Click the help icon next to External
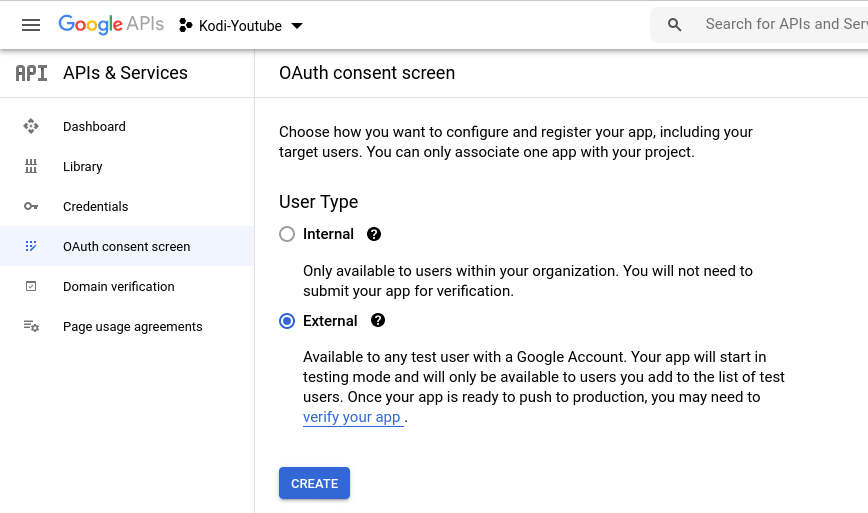This screenshot has width=868, height=513. tap(378, 321)
